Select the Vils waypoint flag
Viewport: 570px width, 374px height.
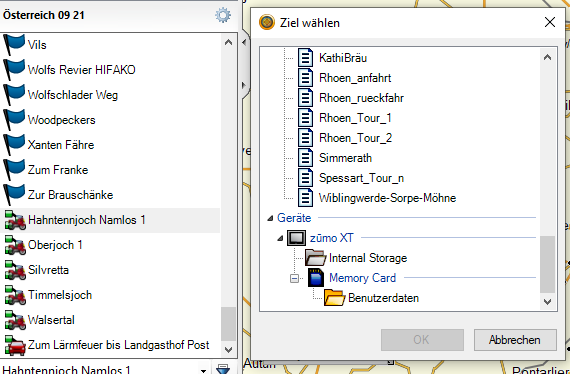14,45
